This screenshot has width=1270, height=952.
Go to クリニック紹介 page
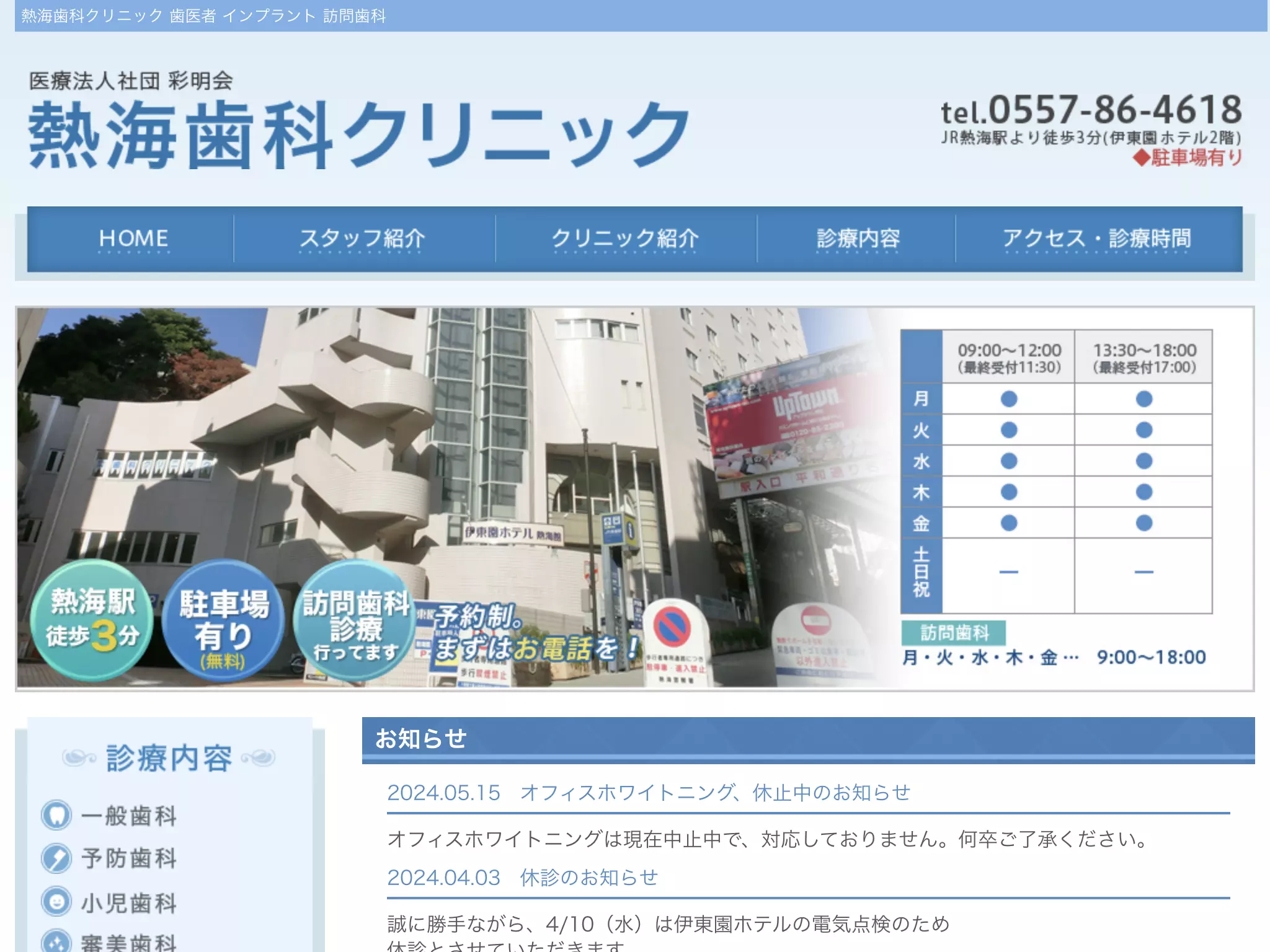(x=625, y=239)
